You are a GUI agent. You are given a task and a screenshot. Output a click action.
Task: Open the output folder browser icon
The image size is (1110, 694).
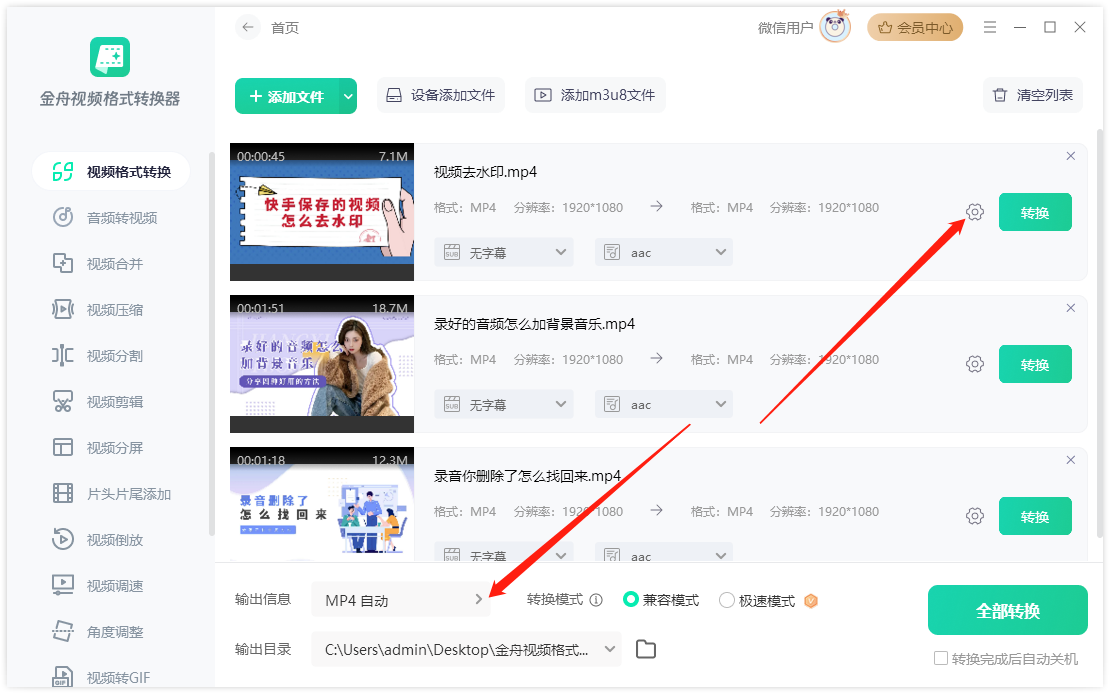645,648
